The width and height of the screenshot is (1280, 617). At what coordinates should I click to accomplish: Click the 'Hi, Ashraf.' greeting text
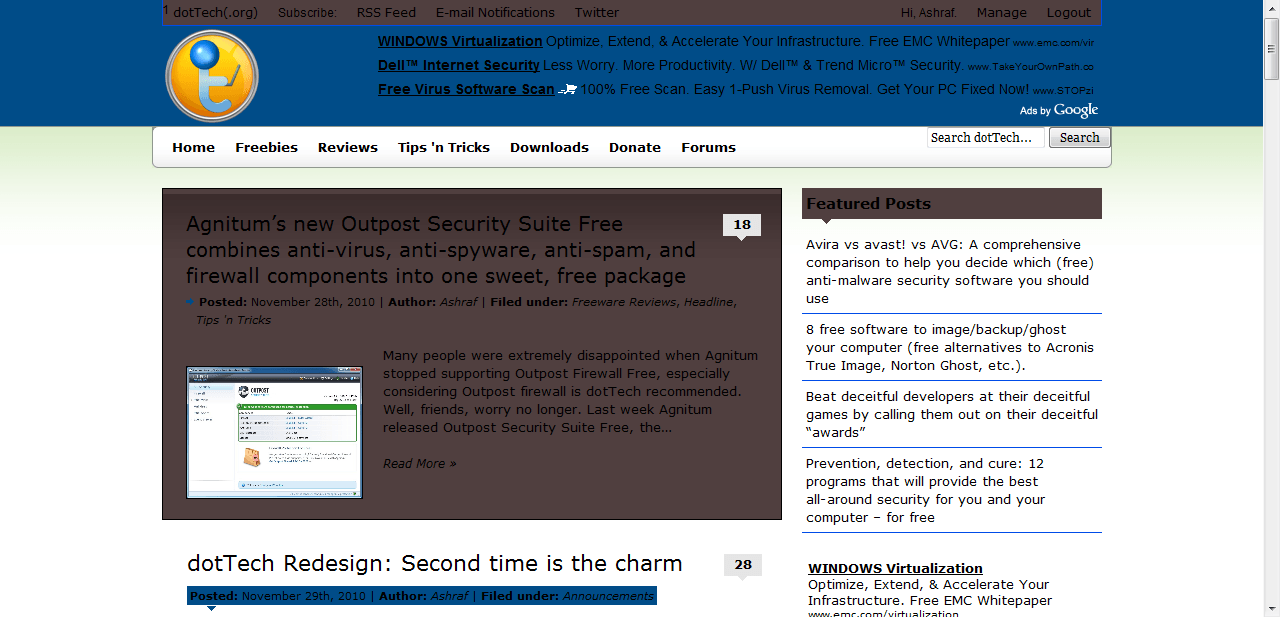click(x=929, y=13)
